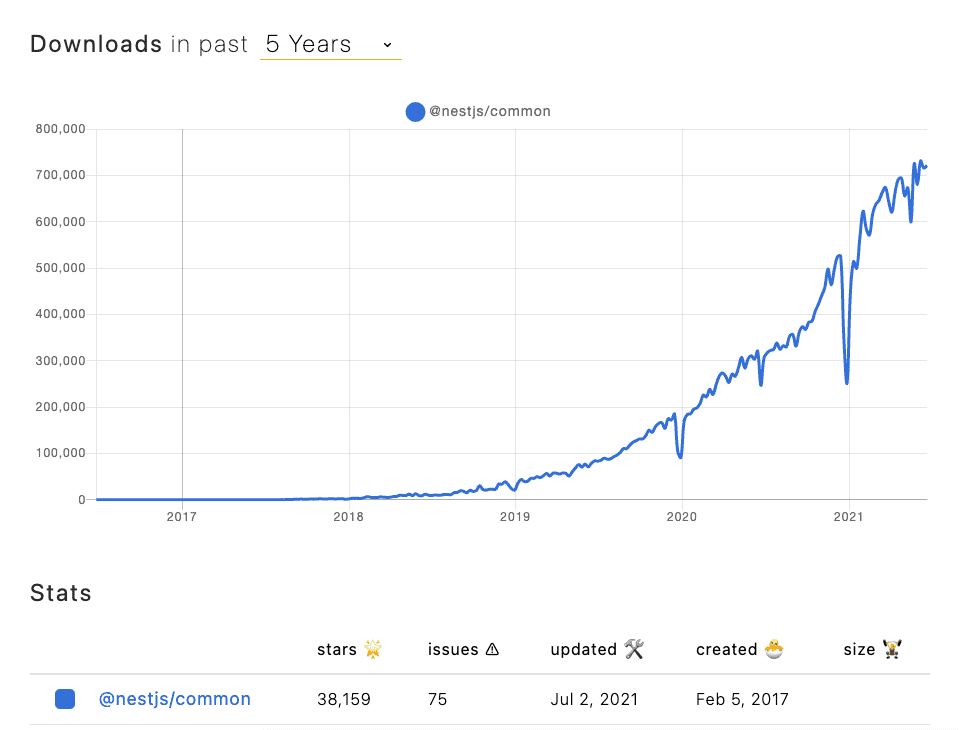Viewport: 959px width, 730px height.
Task: Click the 2017 label on the x-axis
Action: [182, 517]
